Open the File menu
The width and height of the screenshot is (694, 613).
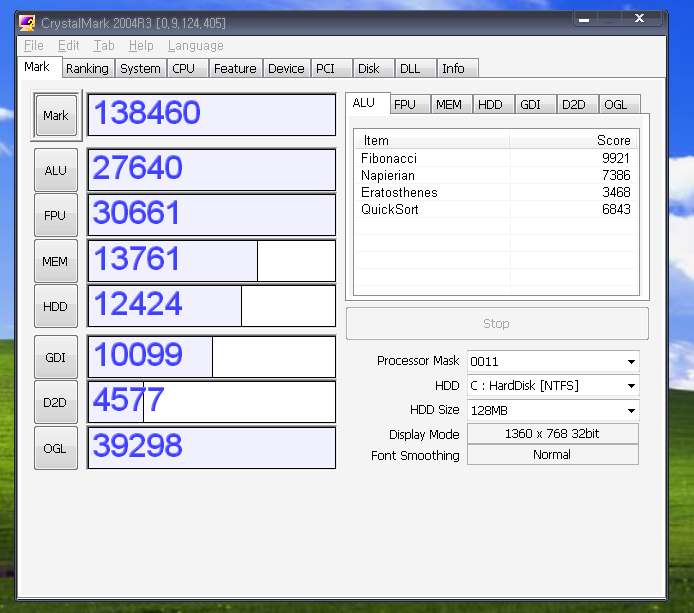pos(34,46)
